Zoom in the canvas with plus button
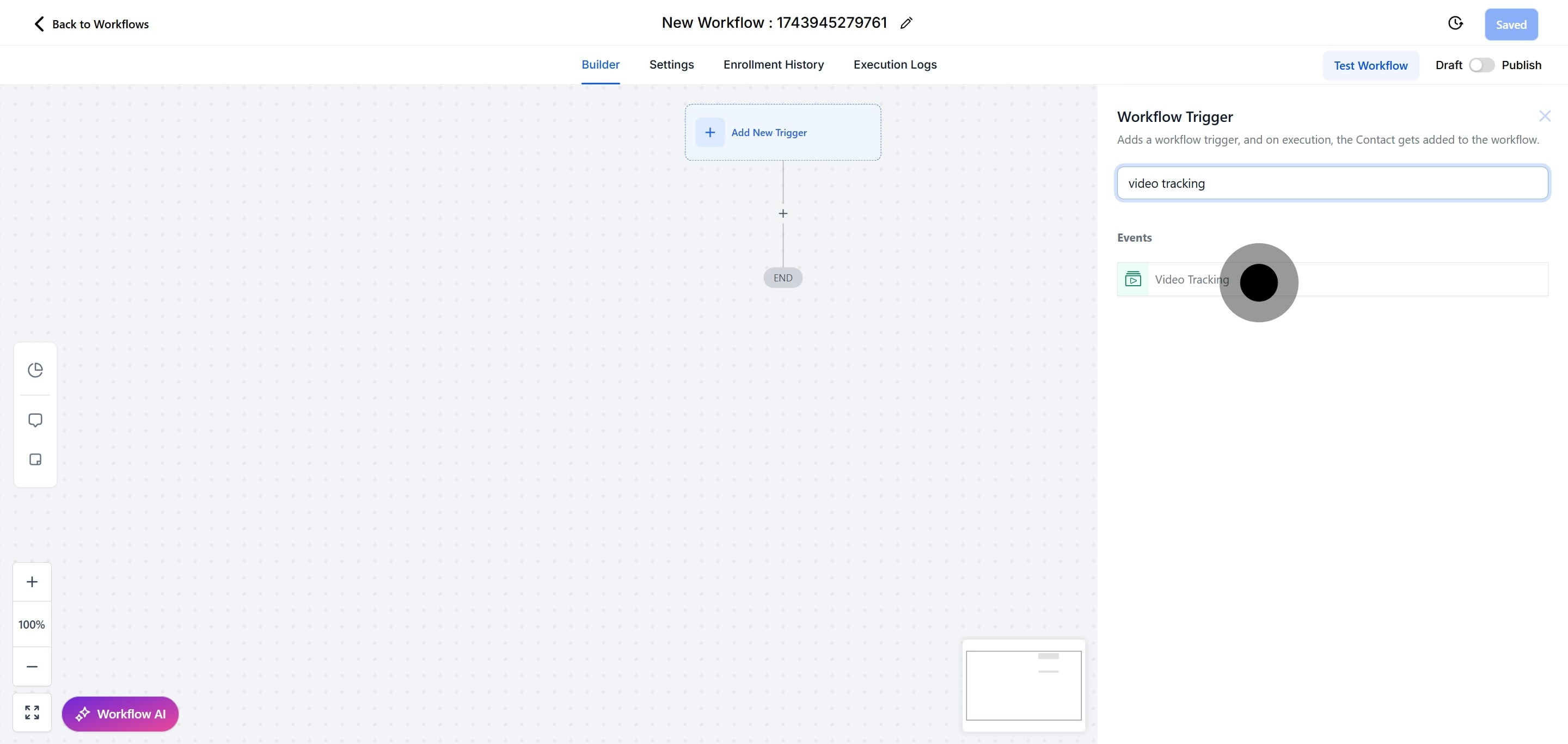The width and height of the screenshot is (1568, 744). pyautogui.click(x=32, y=582)
